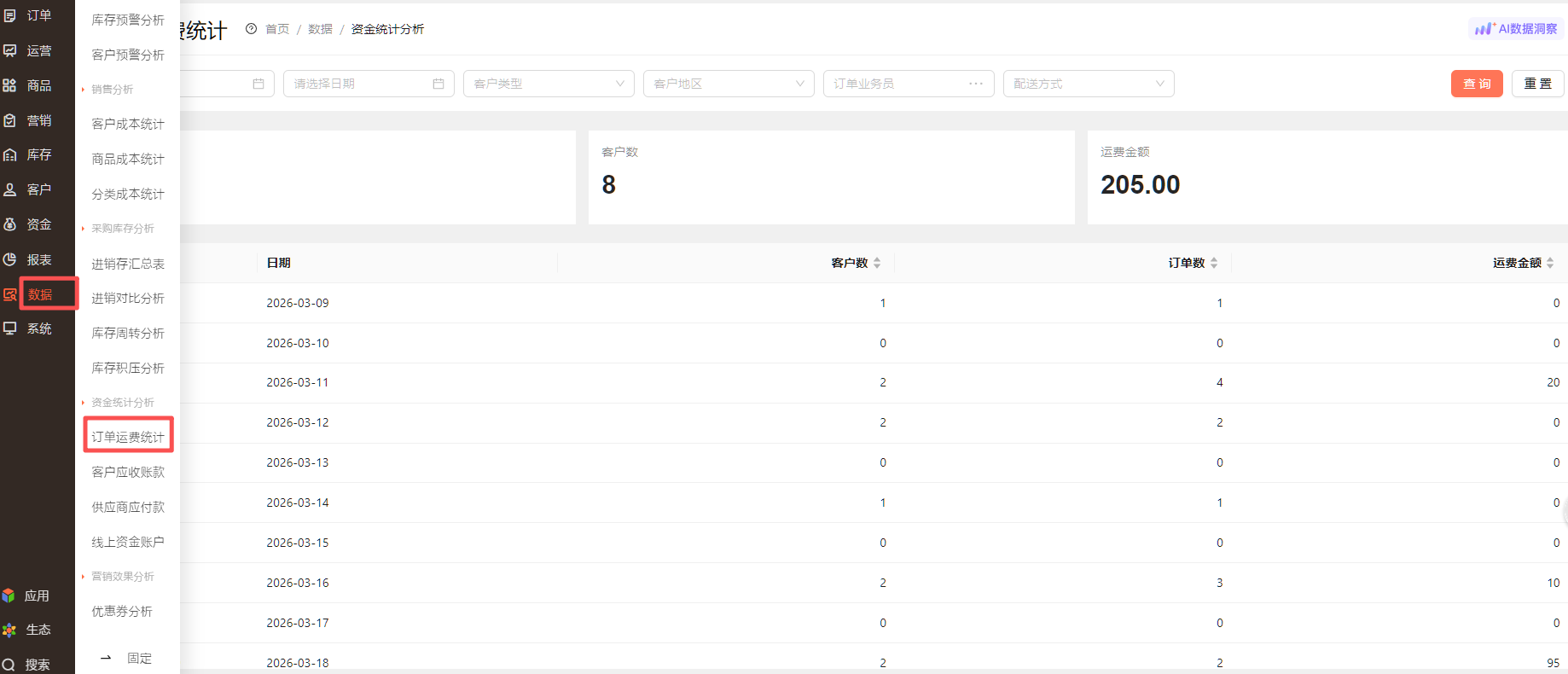Viewport: 1568px width, 674px height.
Task: Go to 首页 breadcrumb link
Action: tap(277, 29)
